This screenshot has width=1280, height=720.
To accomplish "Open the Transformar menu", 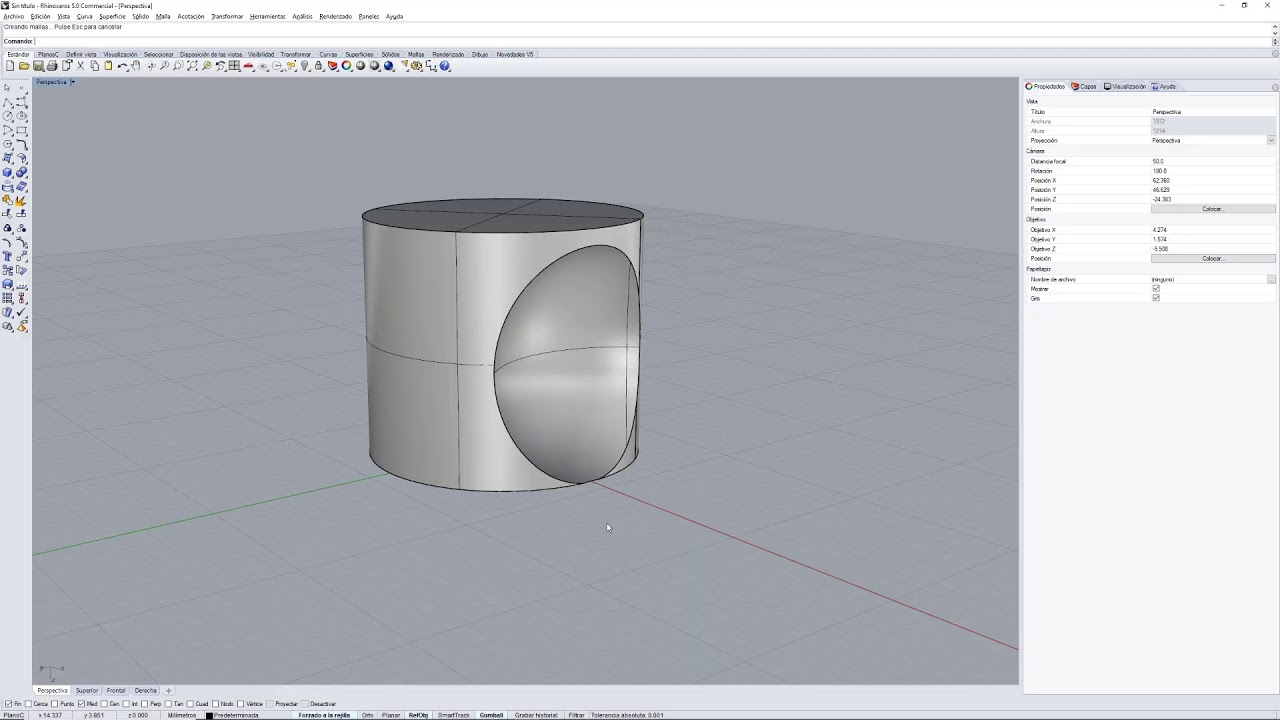I will point(227,17).
